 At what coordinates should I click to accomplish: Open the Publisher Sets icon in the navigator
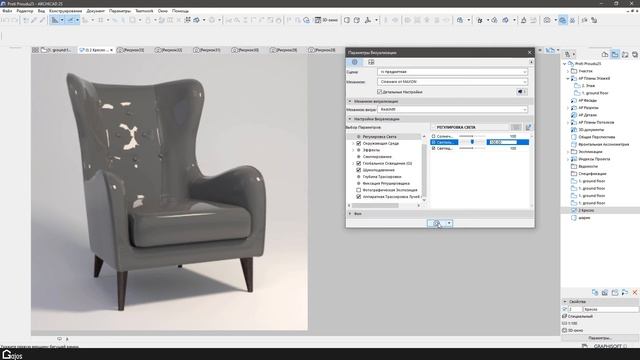click(x=635, y=54)
